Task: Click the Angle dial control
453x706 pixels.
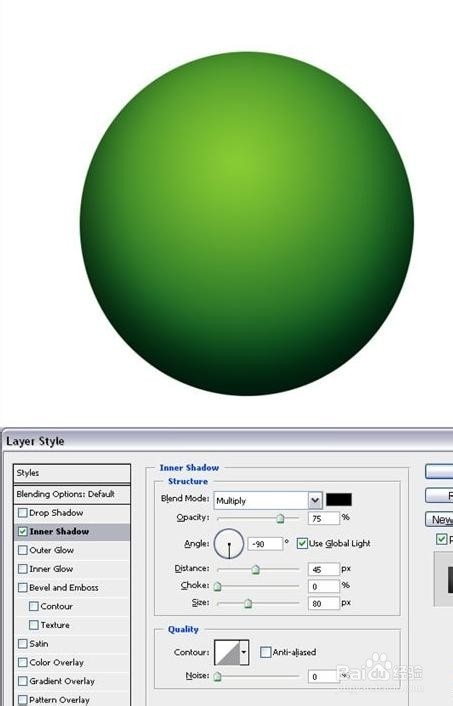Action: coord(229,543)
